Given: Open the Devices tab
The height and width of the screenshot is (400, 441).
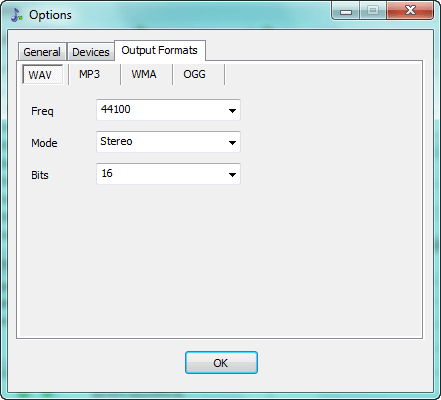Looking at the screenshot, I should [91, 52].
